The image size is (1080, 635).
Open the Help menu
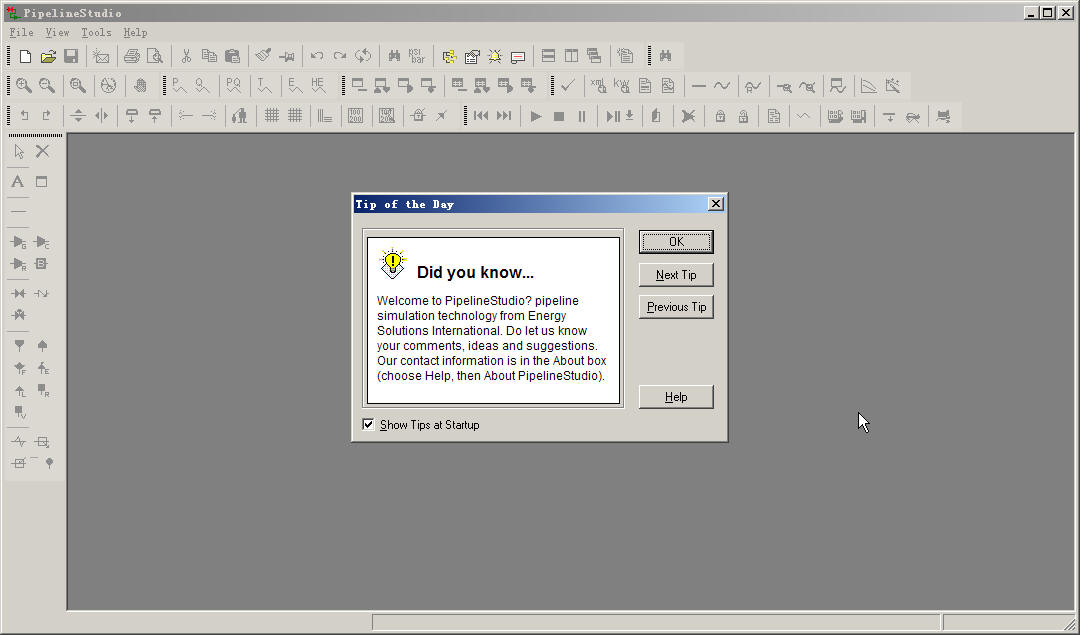[x=135, y=32]
